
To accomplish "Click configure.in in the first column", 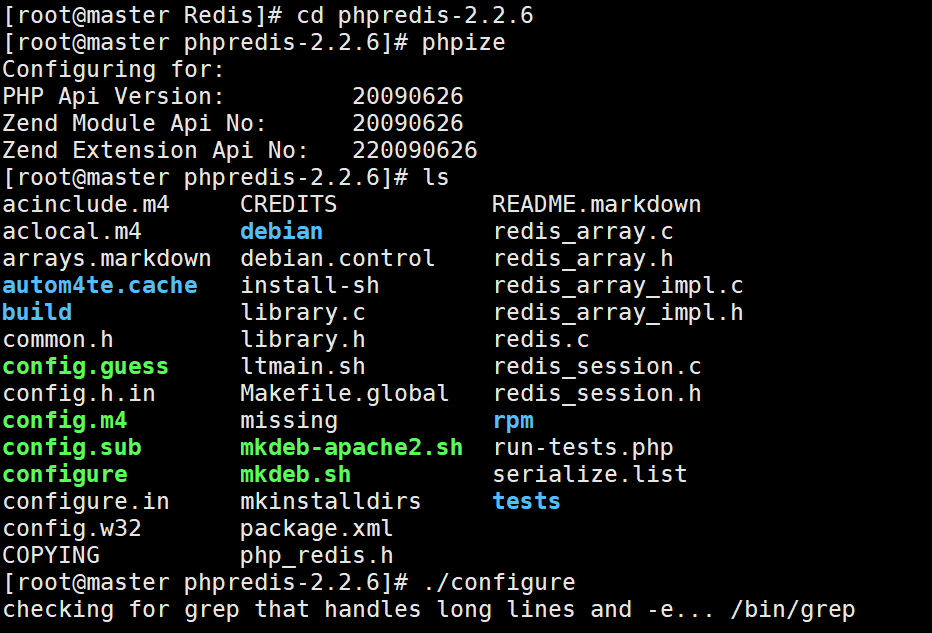I will pos(86,502).
